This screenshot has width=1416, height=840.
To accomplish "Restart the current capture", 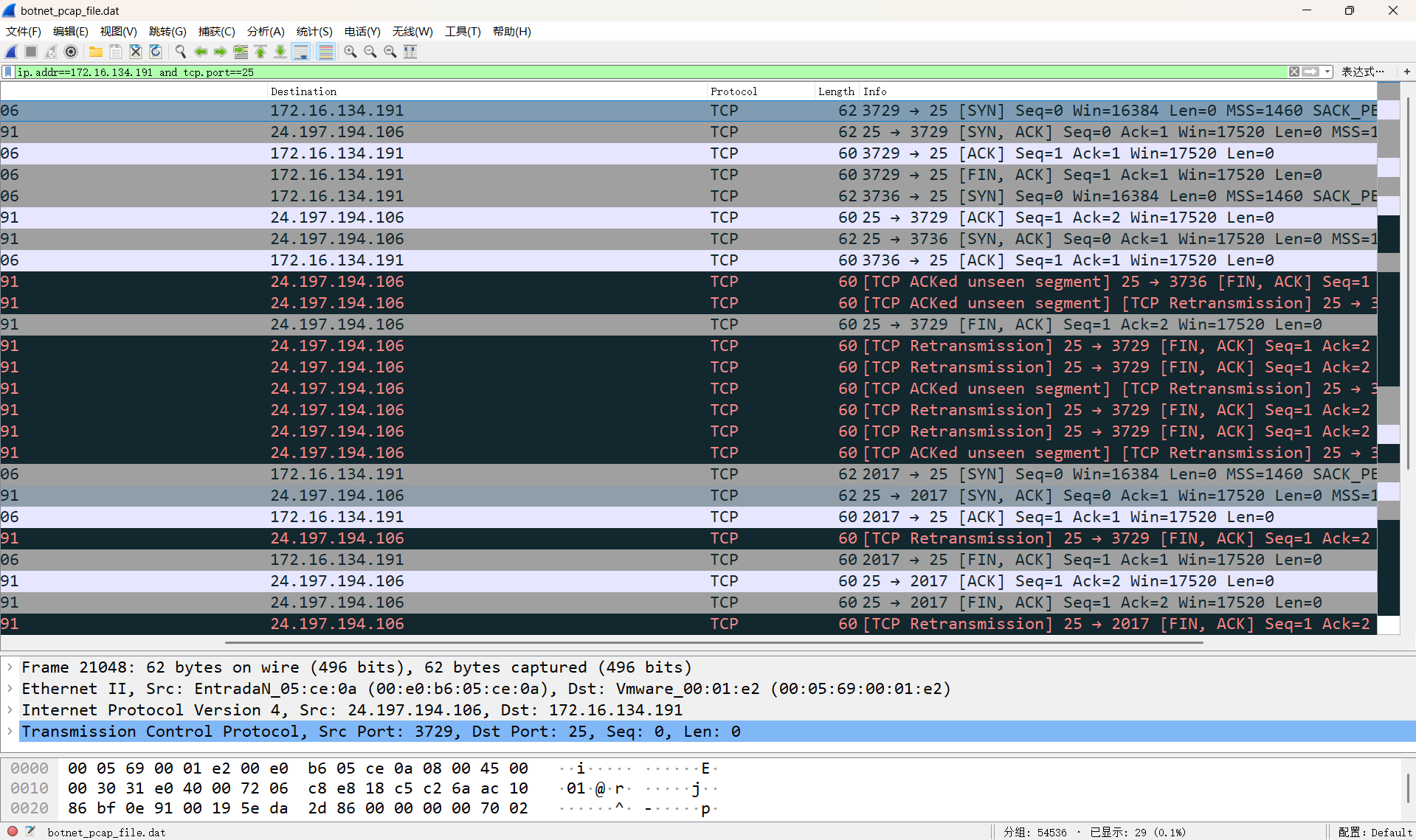I will (51, 52).
